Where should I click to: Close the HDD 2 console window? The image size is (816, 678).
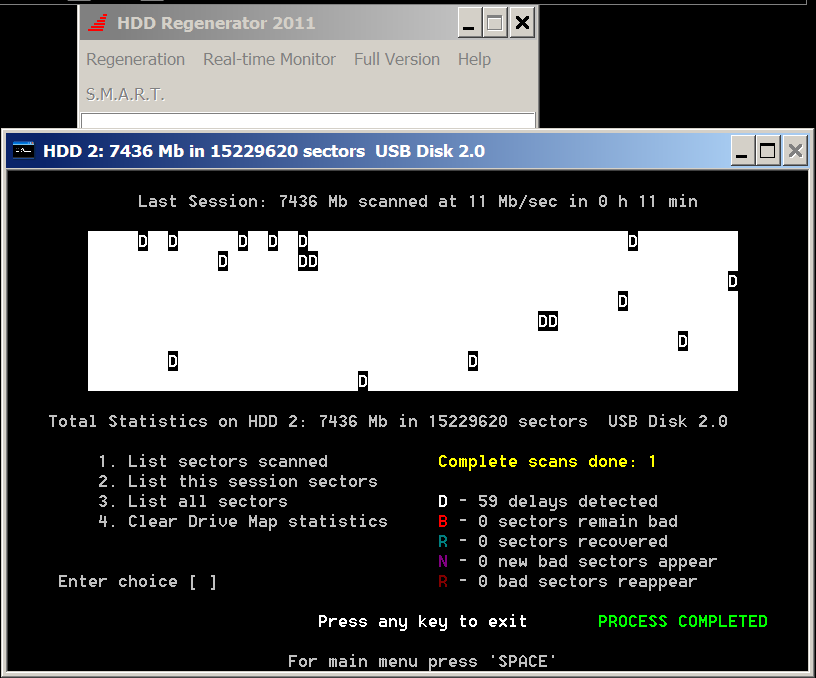point(795,151)
